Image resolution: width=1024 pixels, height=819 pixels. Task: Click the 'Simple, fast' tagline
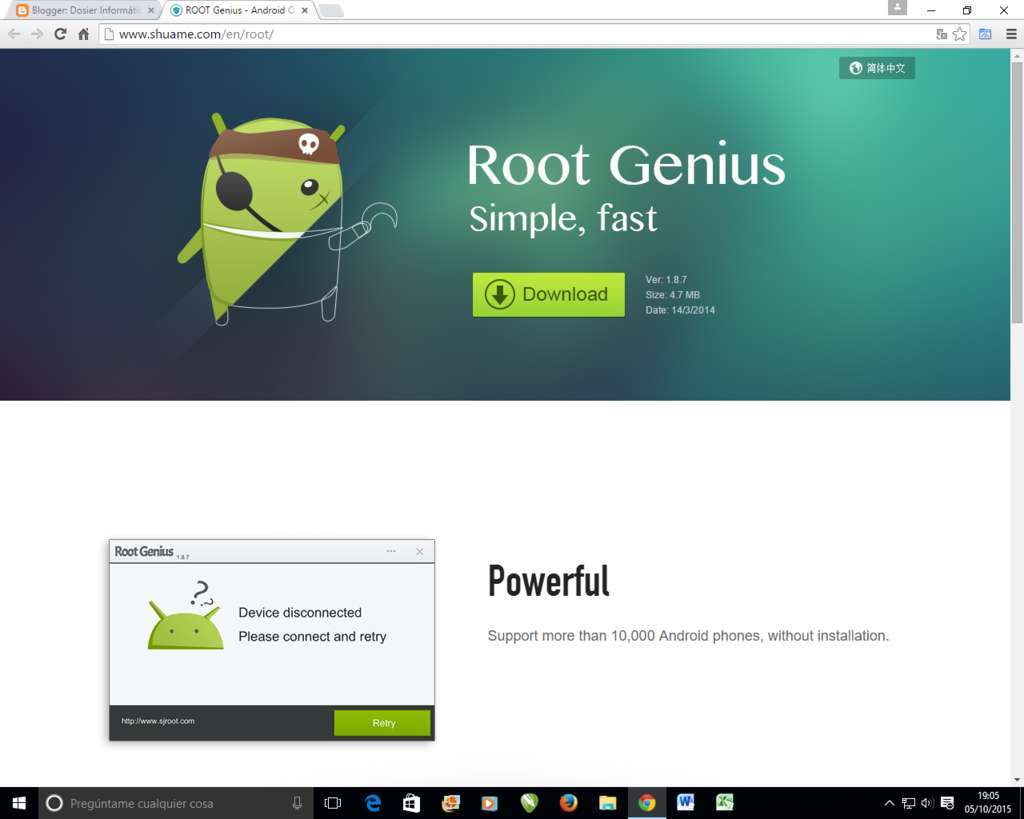[x=563, y=218]
